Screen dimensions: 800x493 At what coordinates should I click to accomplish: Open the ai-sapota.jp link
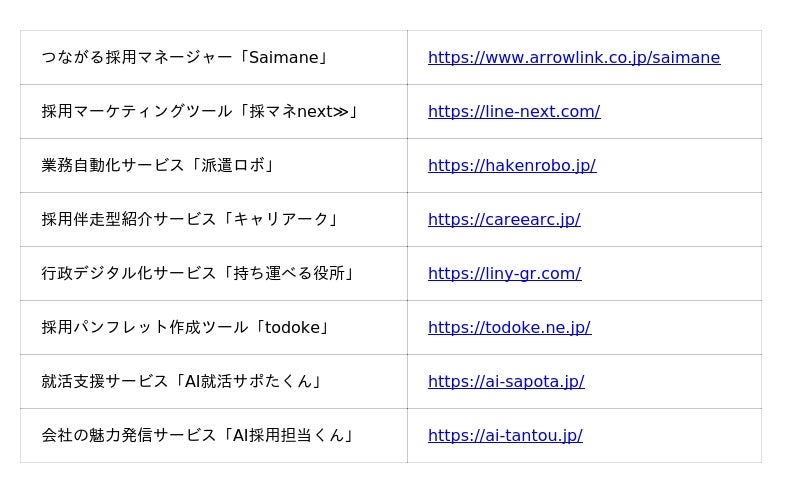pos(506,382)
